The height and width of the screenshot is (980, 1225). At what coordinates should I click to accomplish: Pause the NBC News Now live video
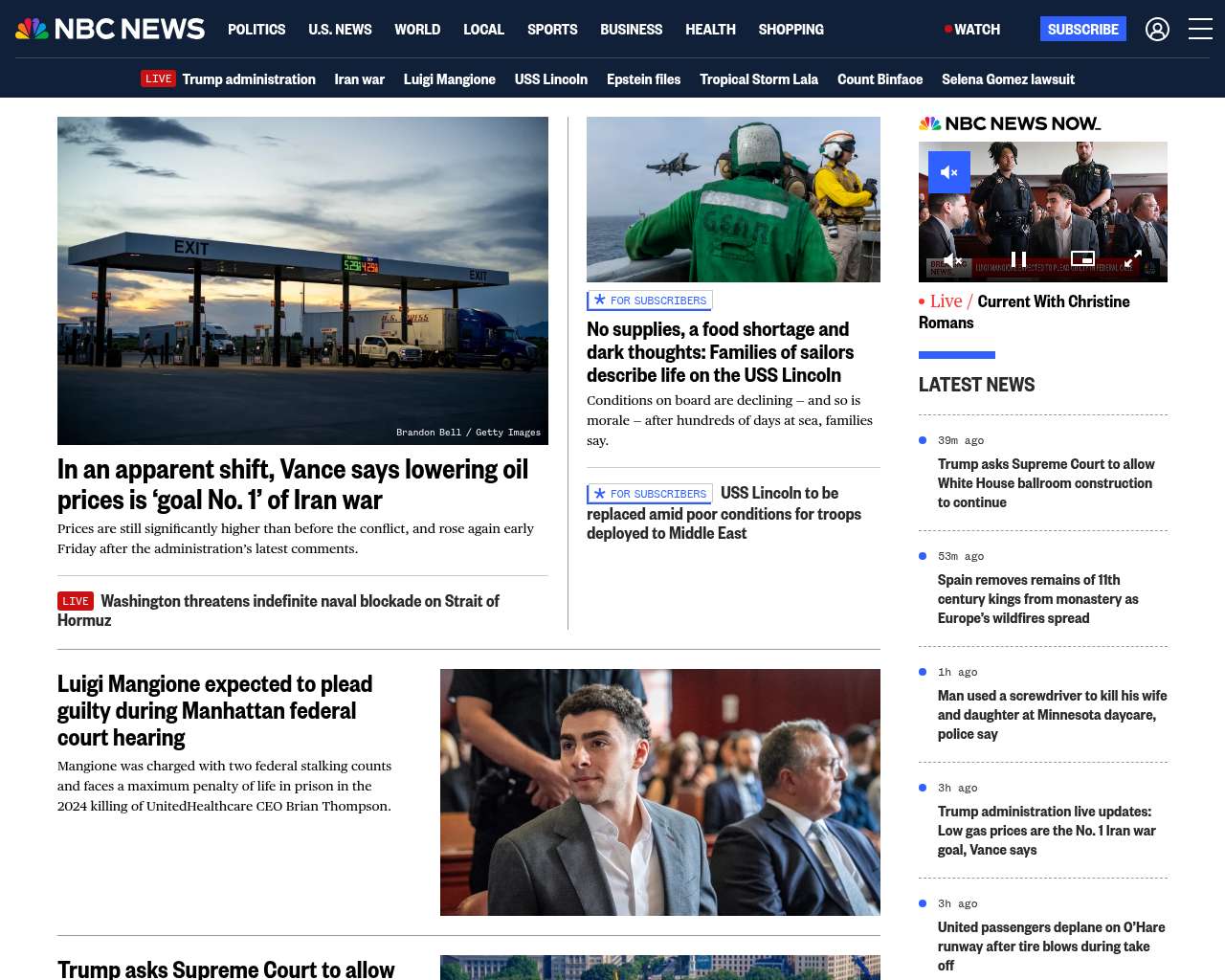pyautogui.click(x=1019, y=259)
